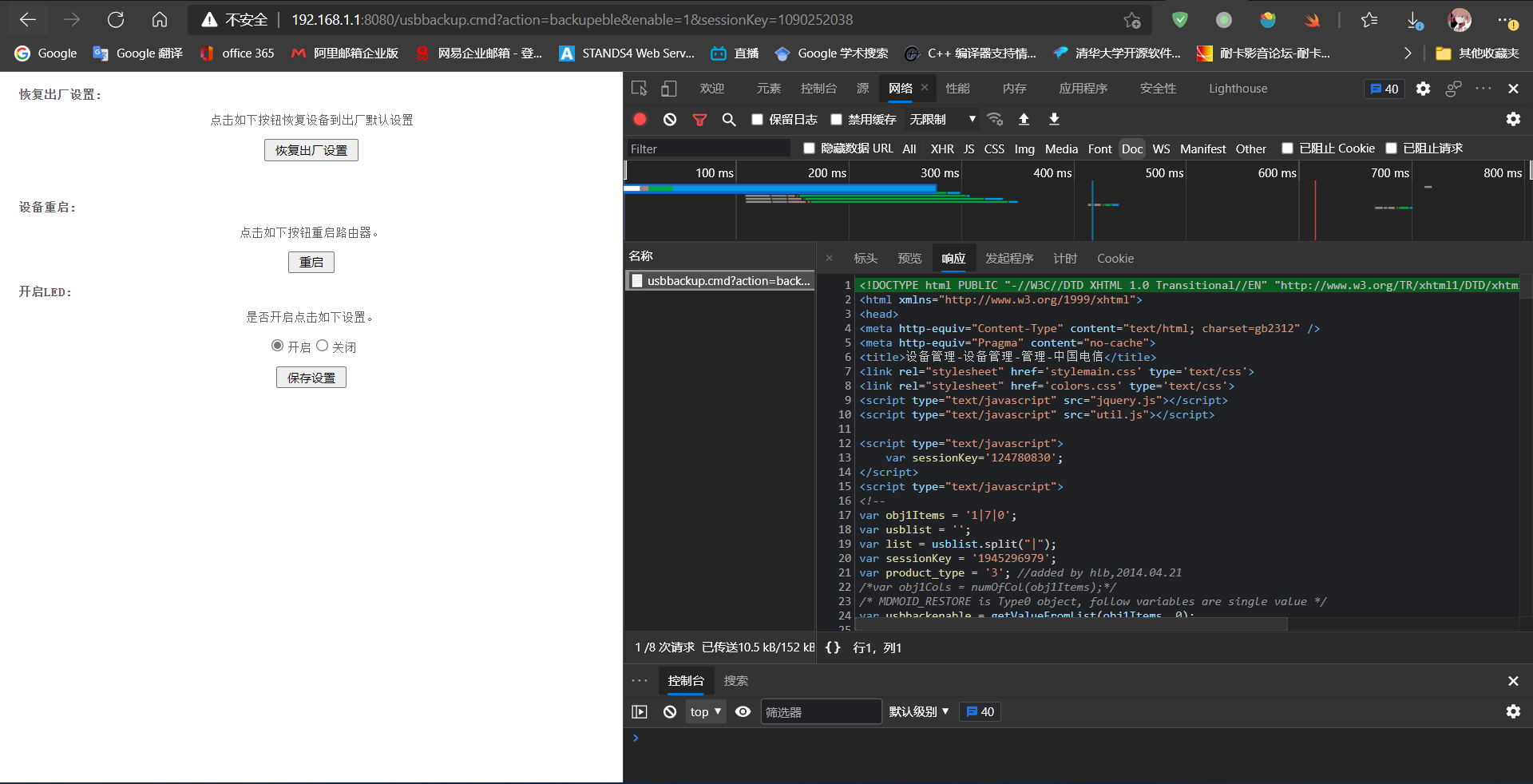
Task: Select the 关闭 LED radio button
Action: point(322,346)
